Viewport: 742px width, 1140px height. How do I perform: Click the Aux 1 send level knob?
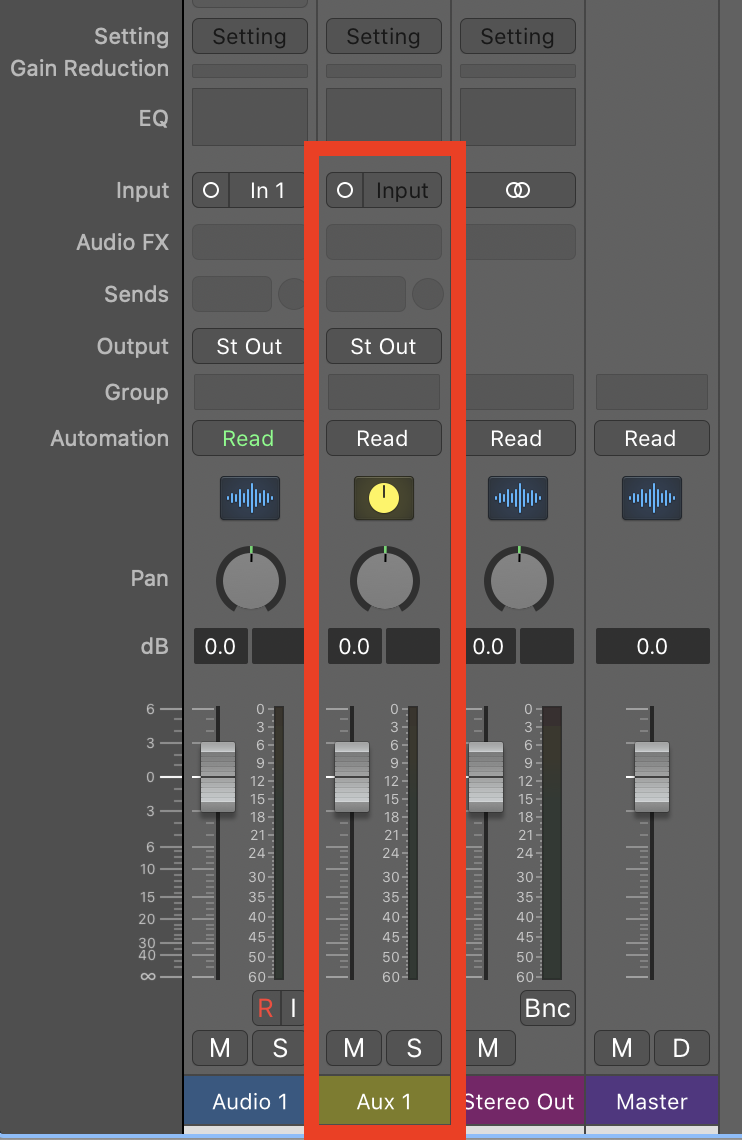pyautogui.click(x=428, y=294)
